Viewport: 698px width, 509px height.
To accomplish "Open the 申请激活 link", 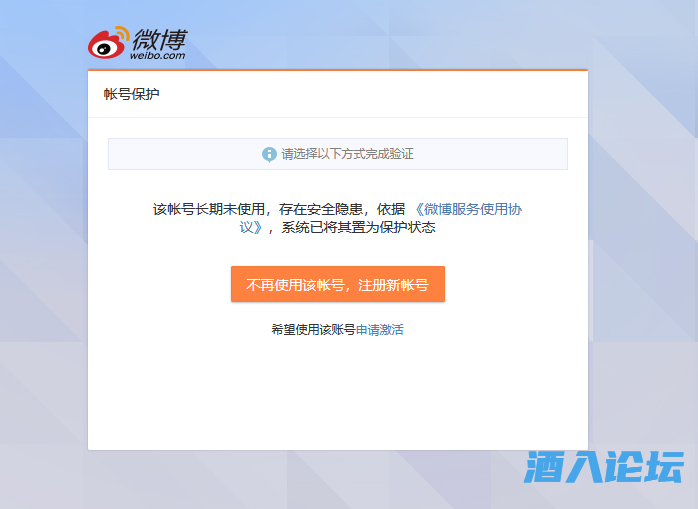I will 380,329.
